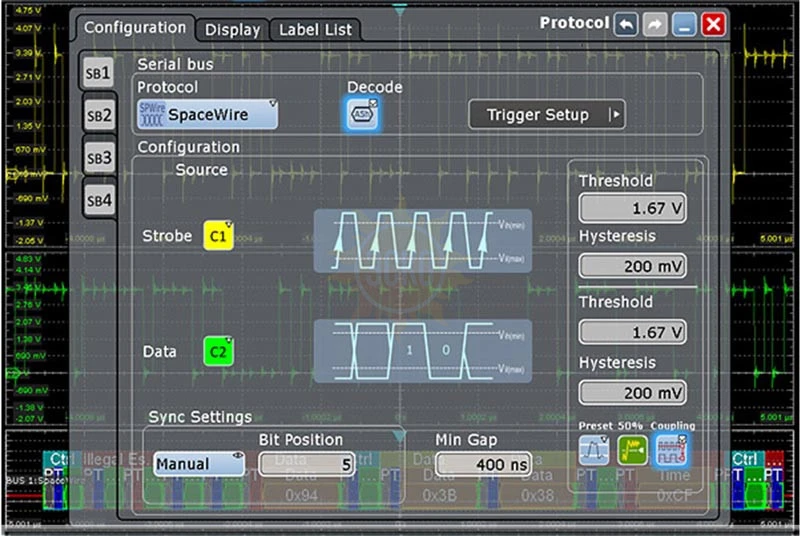Edit Strobe hysteresis 200 mV field

(633, 266)
